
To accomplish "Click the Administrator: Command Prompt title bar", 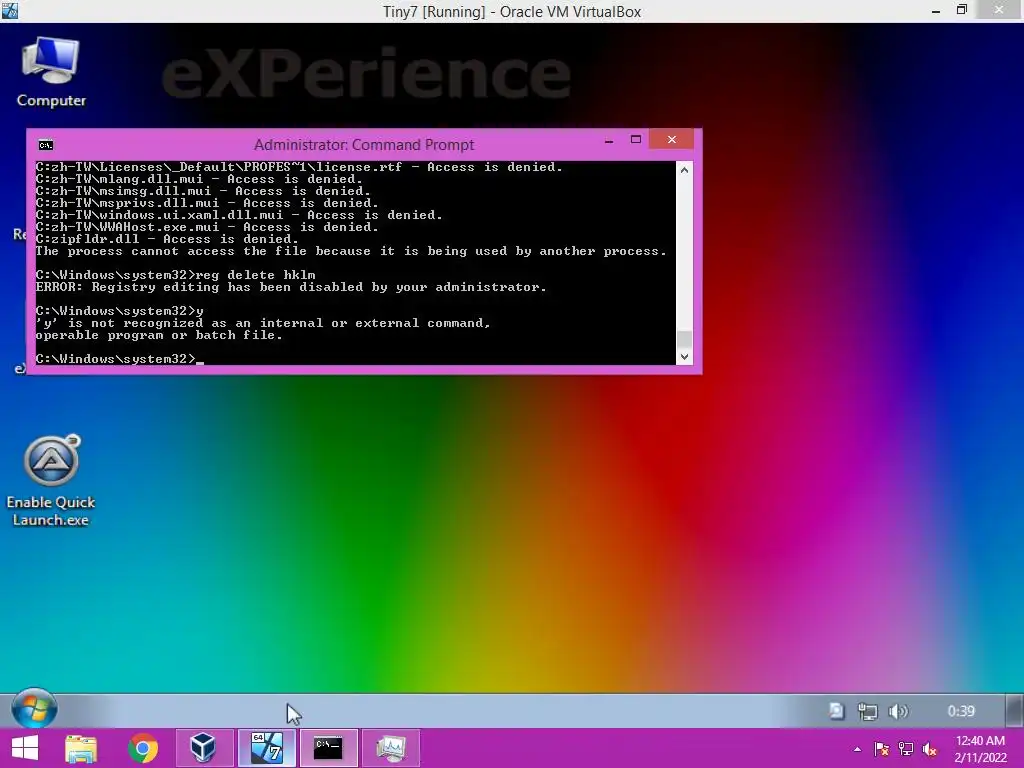I will click(x=364, y=144).
